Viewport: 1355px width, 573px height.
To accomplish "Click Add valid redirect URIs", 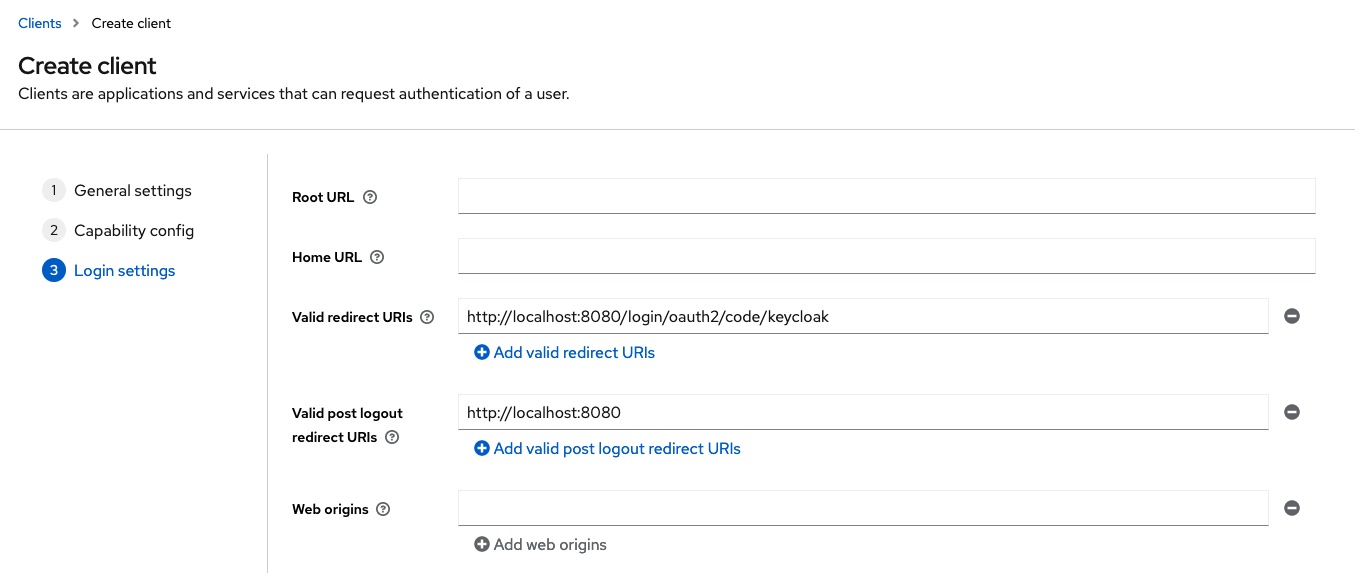I will click(564, 352).
